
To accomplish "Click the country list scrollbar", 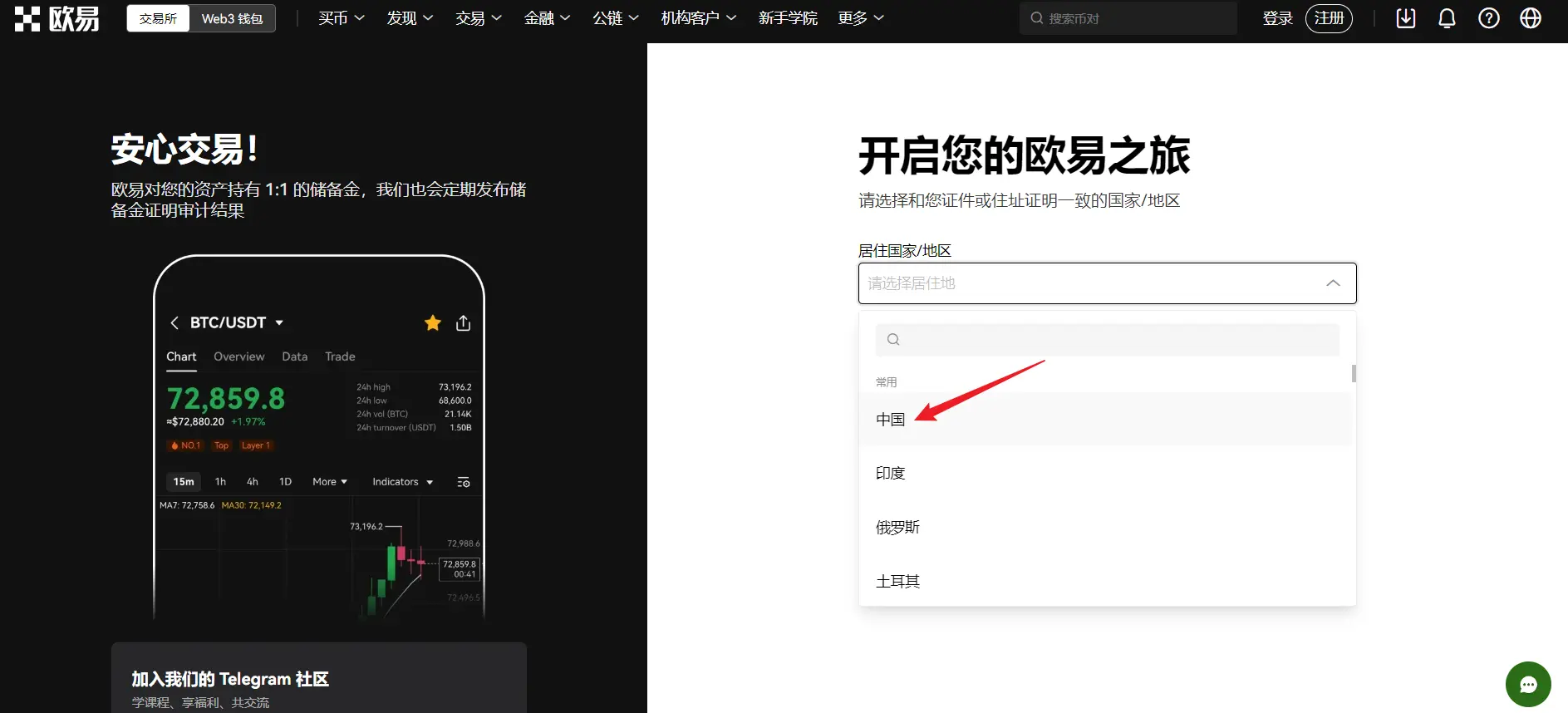I will [x=1354, y=374].
